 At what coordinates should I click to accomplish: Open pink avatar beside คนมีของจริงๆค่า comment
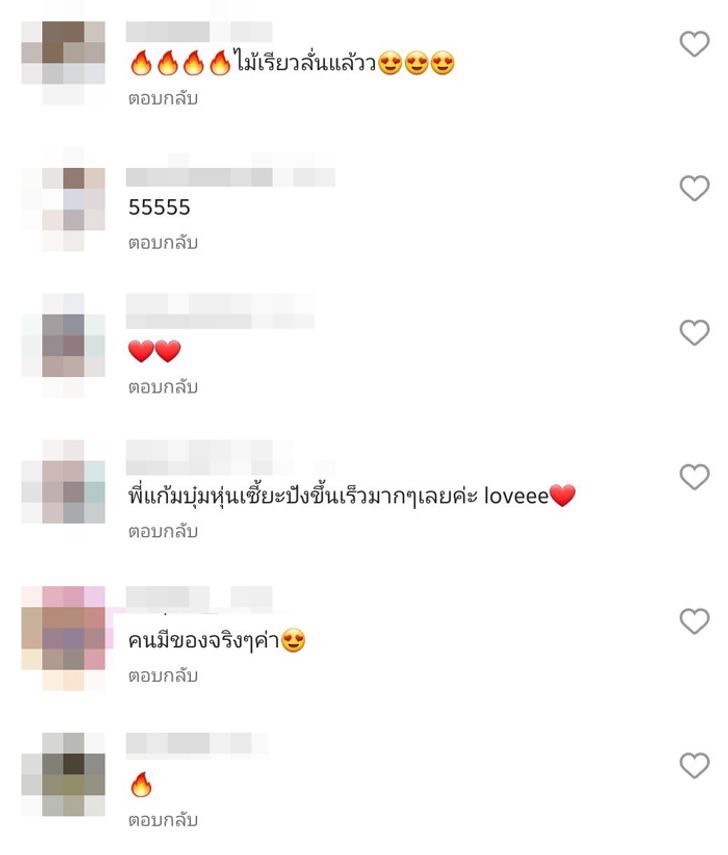(x=65, y=638)
